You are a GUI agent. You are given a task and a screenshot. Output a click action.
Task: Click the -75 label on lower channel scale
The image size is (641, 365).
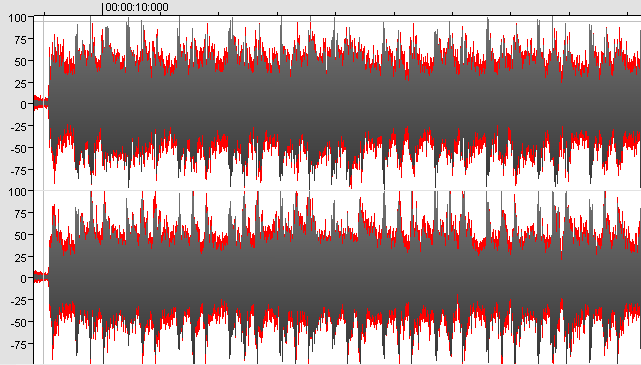(18, 345)
